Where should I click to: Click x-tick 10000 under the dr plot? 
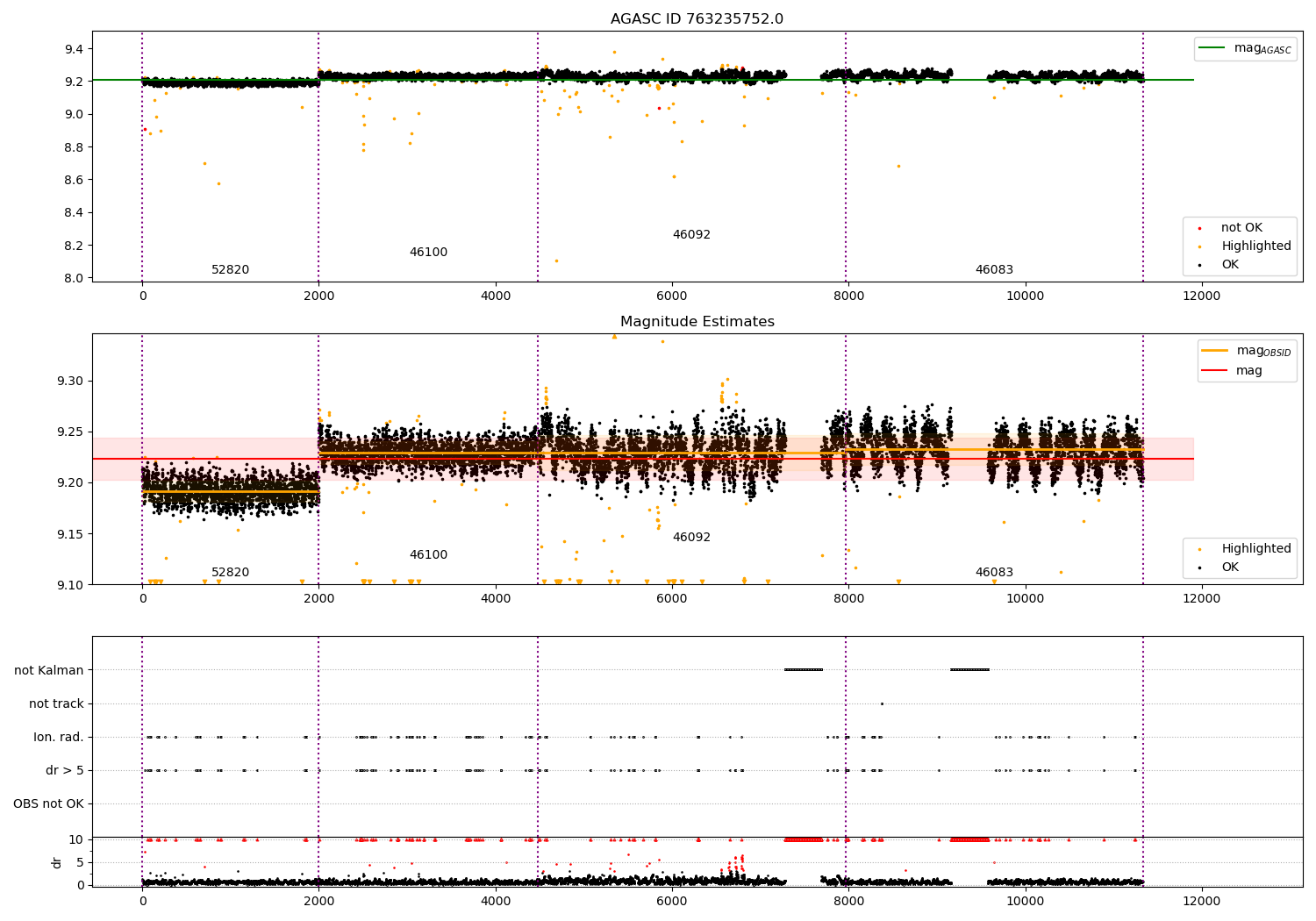[x=1025, y=902]
